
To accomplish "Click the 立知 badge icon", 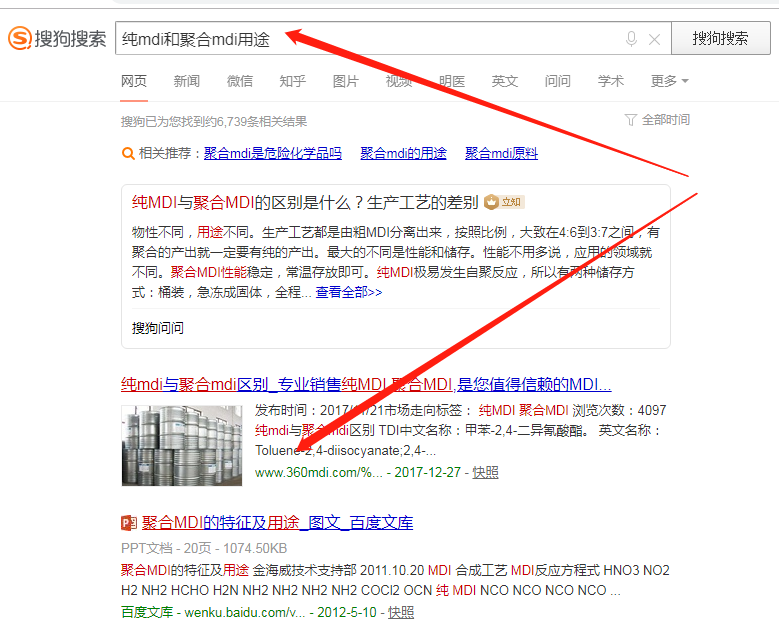I will click(x=504, y=202).
